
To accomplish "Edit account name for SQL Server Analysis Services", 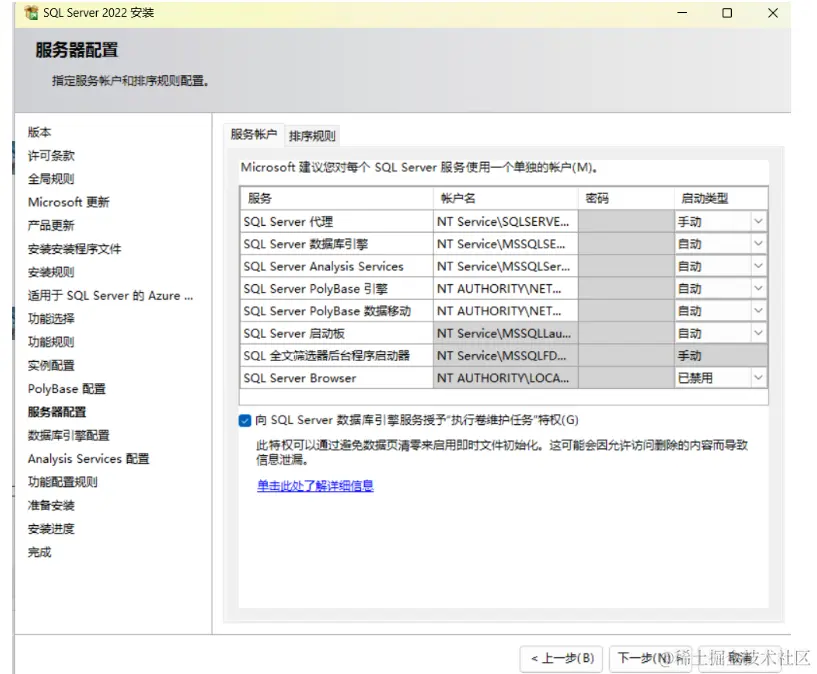I will (x=505, y=266).
